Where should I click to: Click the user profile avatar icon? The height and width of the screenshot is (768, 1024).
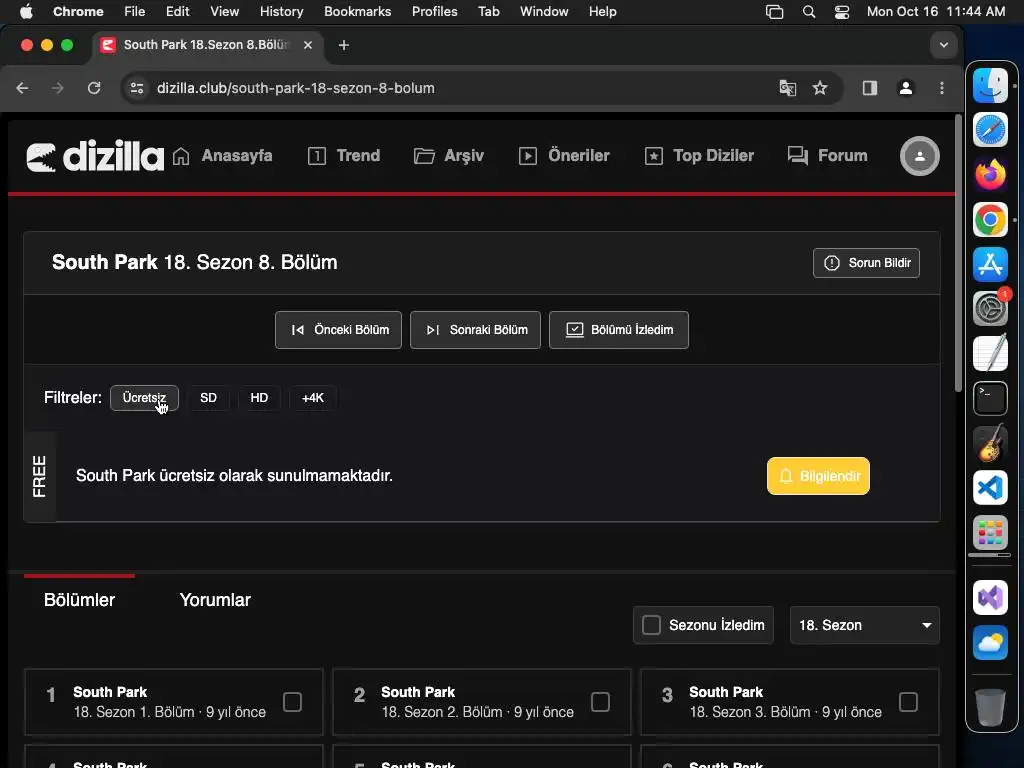[920, 156]
